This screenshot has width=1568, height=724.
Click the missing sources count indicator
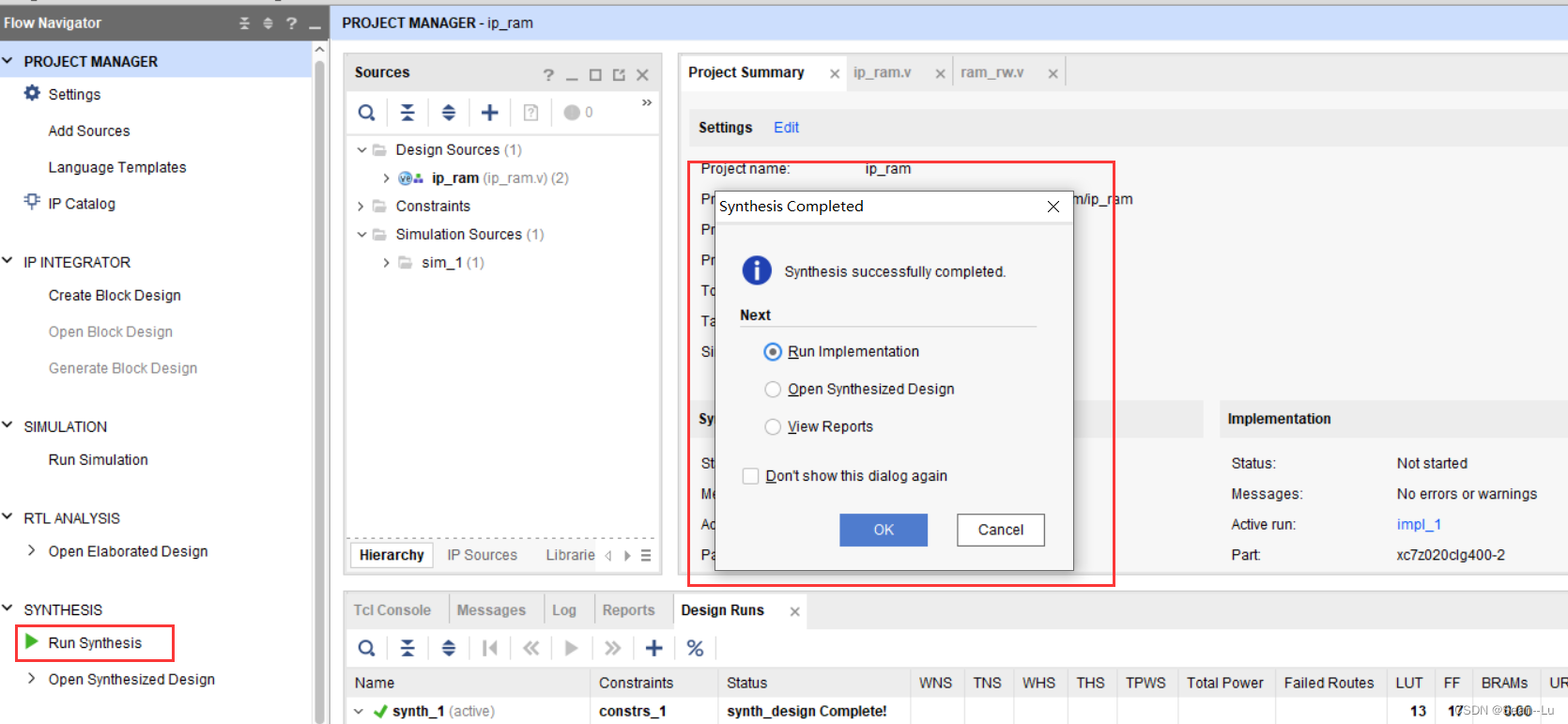pyautogui.click(x=578, y=113)
